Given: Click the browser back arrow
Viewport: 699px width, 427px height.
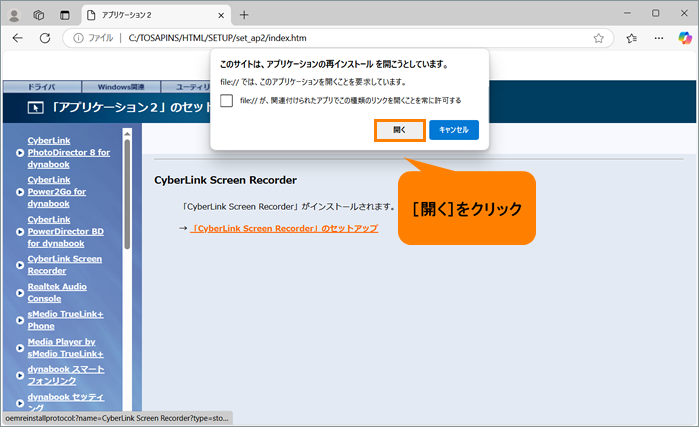Looking at the screenshot, I should [x=17, y=38].
